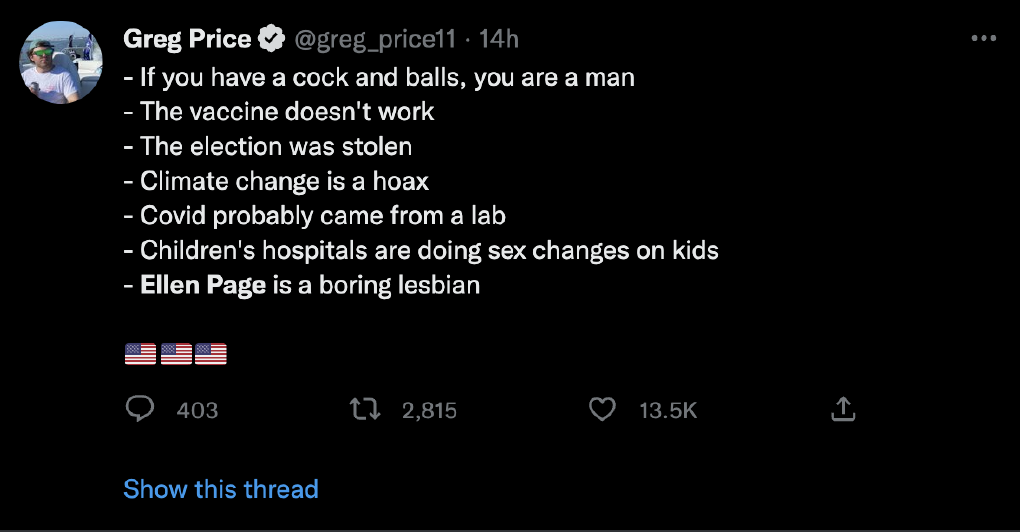Viewport: 1020px width, 532px height.
Task: Like the tweet with the heart icon
Action: point(602,409)
